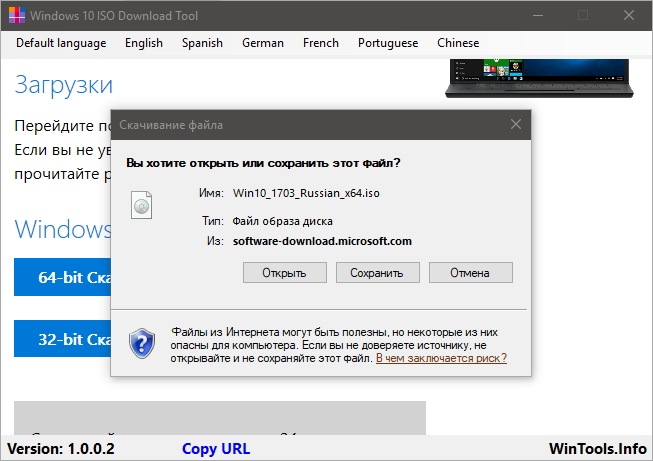Click the disc image file icon in dialog

(142, 205)
